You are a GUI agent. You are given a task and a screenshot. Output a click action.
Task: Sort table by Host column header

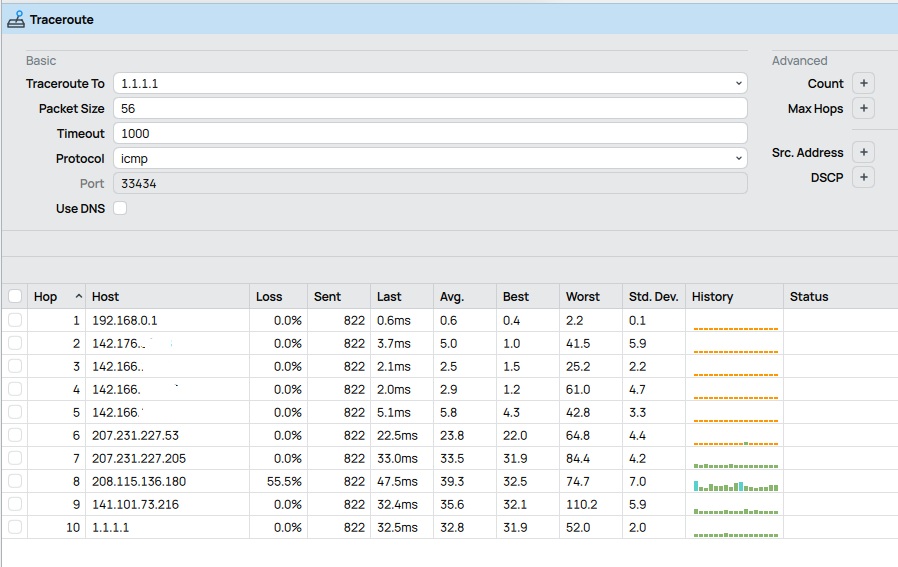[105, 297]
